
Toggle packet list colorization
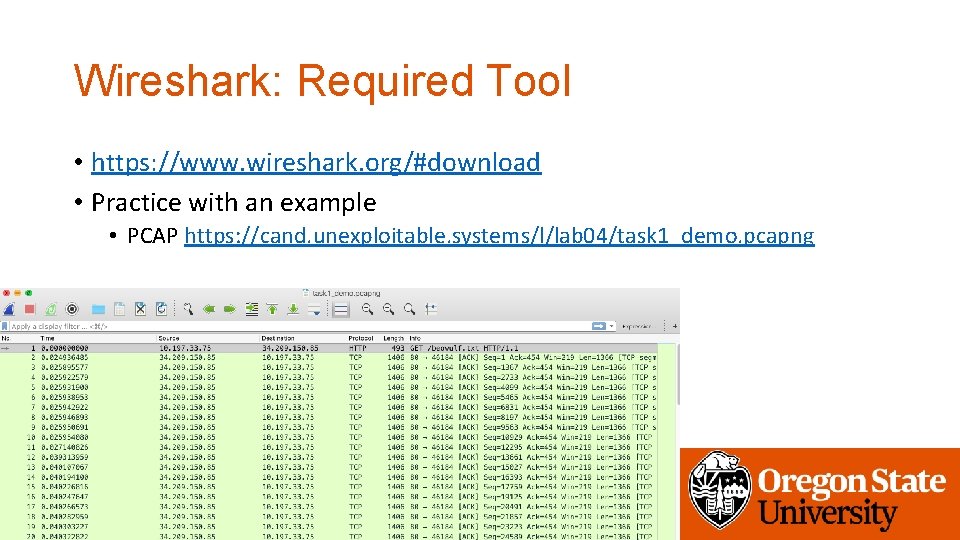pos(341,310)
